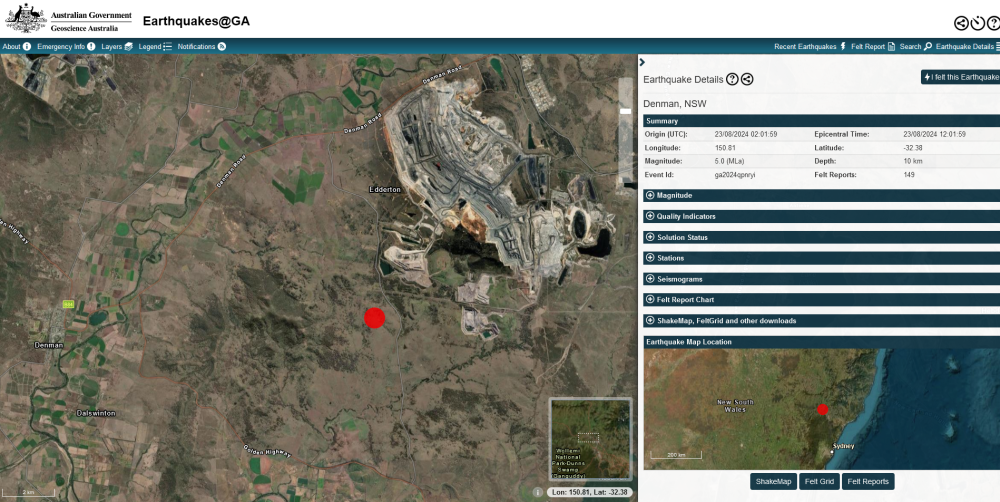The width and height of the screenshot is (1000, 502).
Task: Expand ShakeMap, FeltGrid and other downloads
Action: 726,321
